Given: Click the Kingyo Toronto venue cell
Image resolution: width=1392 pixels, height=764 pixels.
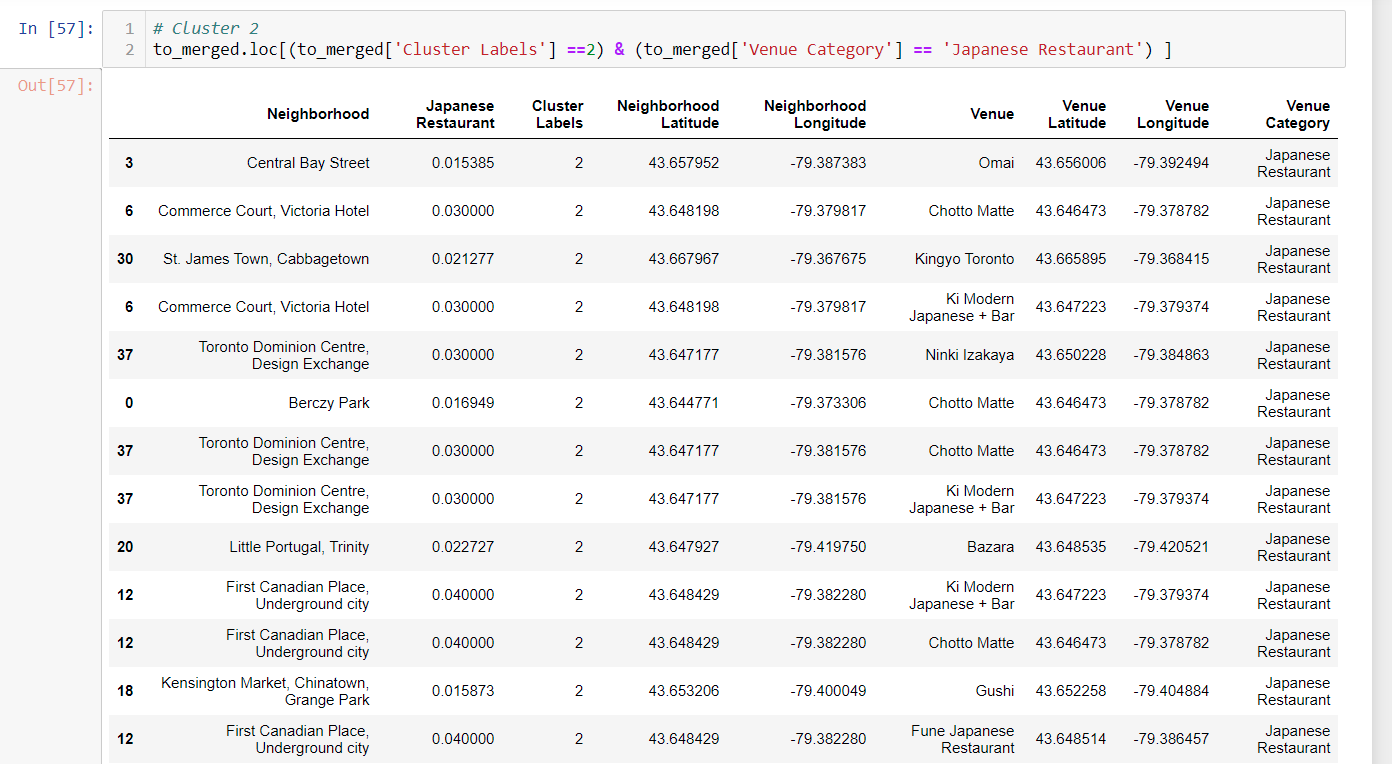Looking at the screenshot, I should point(964,259).
